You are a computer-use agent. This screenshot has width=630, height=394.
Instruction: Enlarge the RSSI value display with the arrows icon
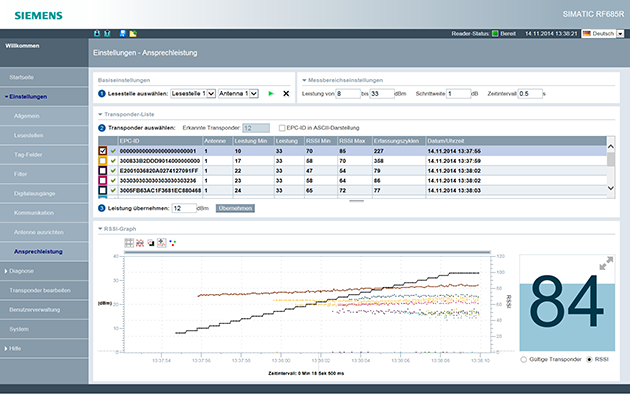point(606,263)
